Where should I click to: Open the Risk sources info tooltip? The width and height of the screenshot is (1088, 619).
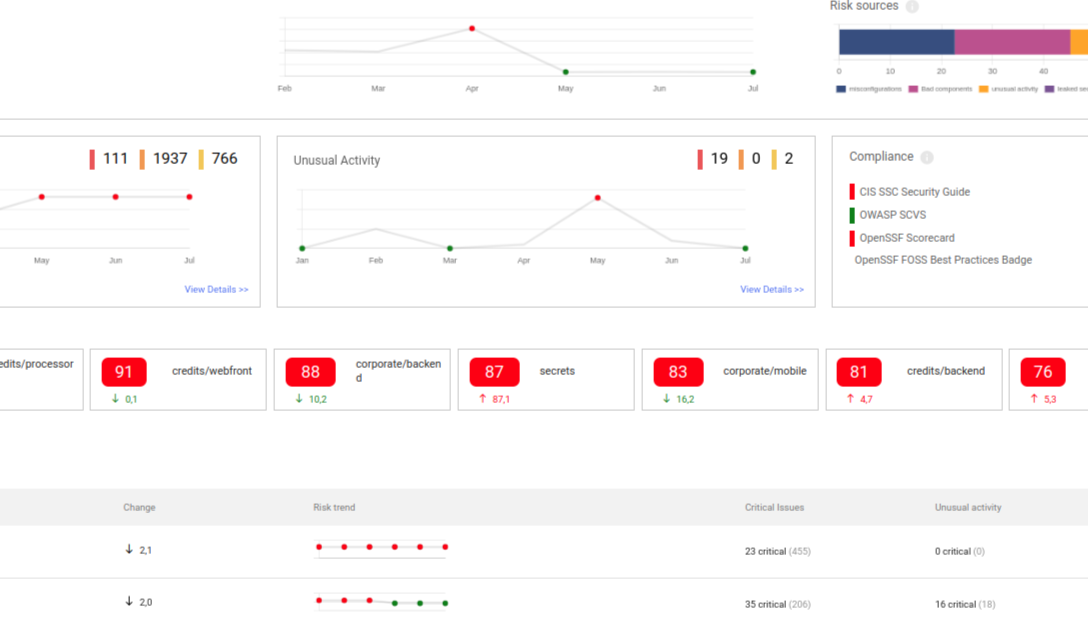[x=911, y=6]
